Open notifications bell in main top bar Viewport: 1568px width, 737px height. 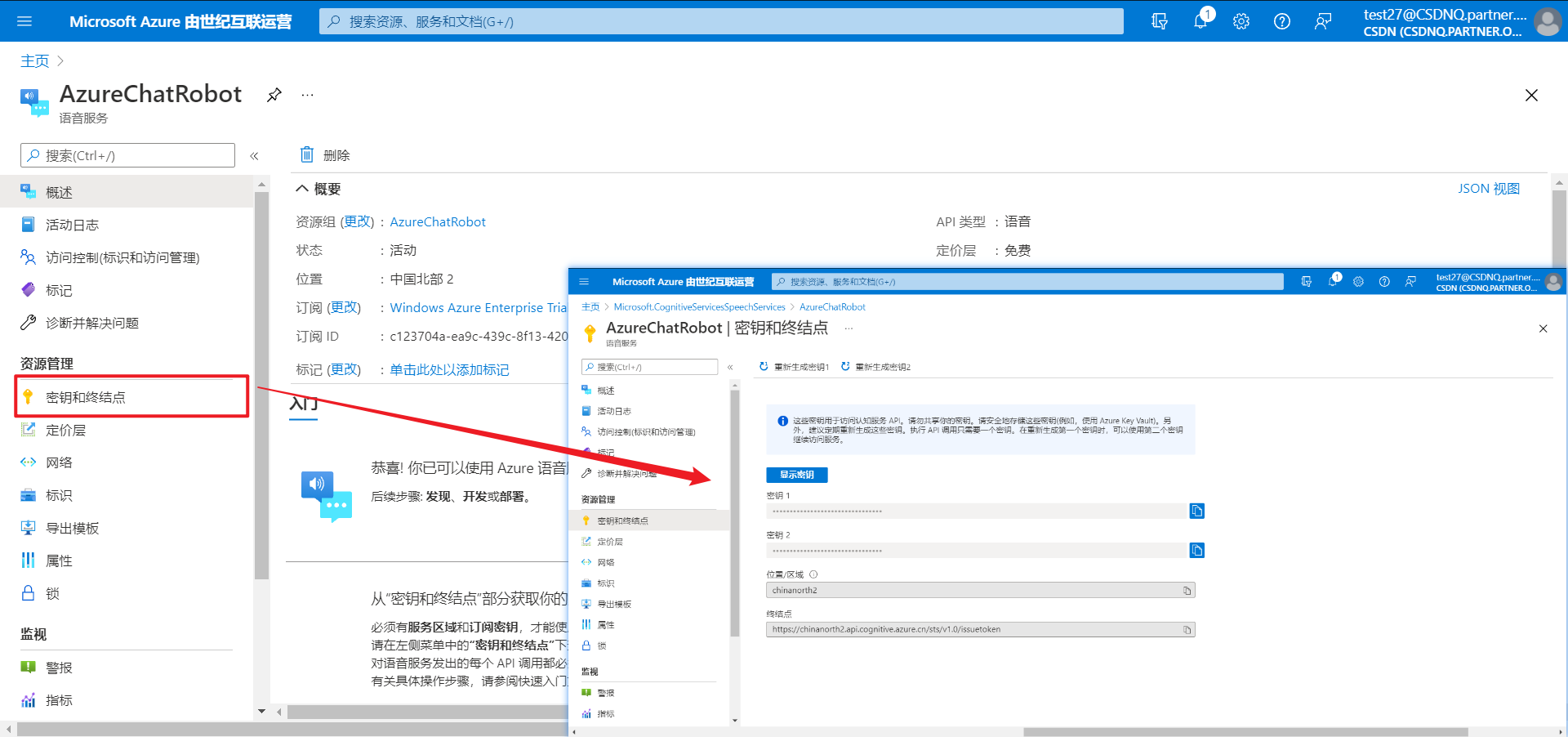1200,21
